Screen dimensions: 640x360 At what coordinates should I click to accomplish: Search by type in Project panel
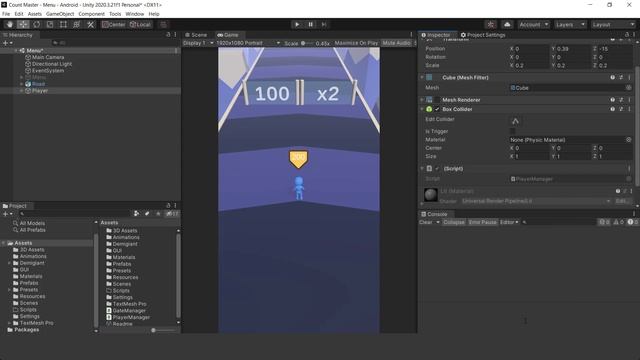coord(137,213)
